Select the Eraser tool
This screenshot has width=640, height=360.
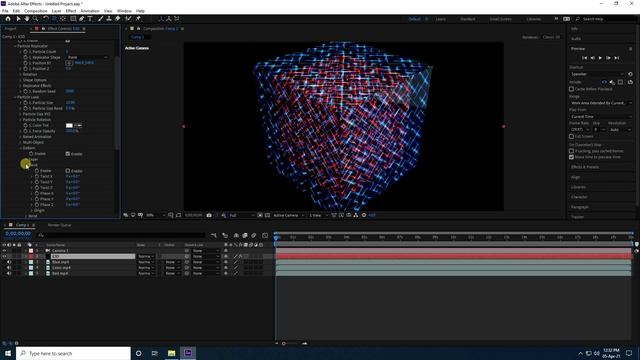point(118,19)
